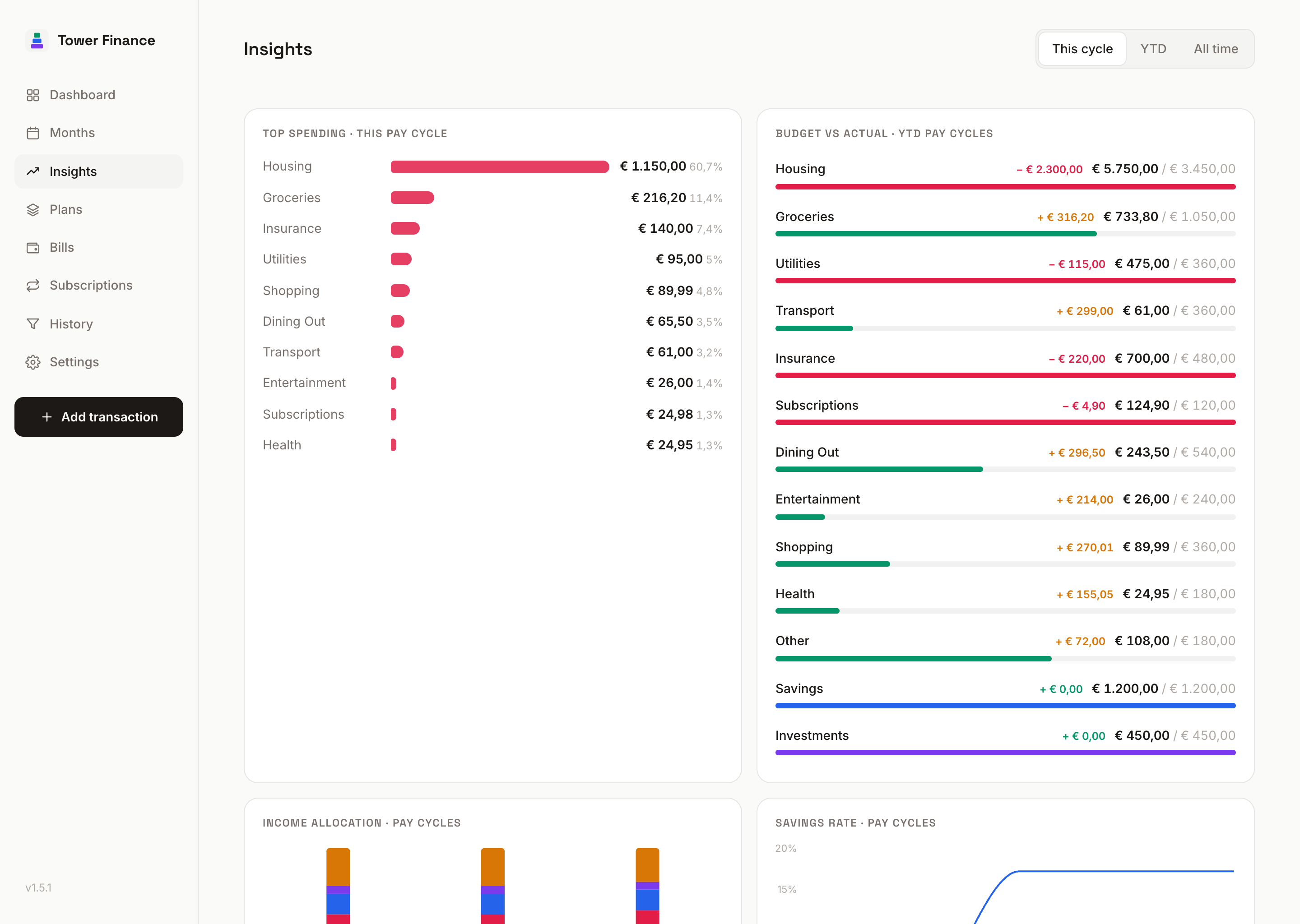The width and height of the screenshot is (1300, 924).
Task: Click the Insights page title
Action: (x=278, y=49)
